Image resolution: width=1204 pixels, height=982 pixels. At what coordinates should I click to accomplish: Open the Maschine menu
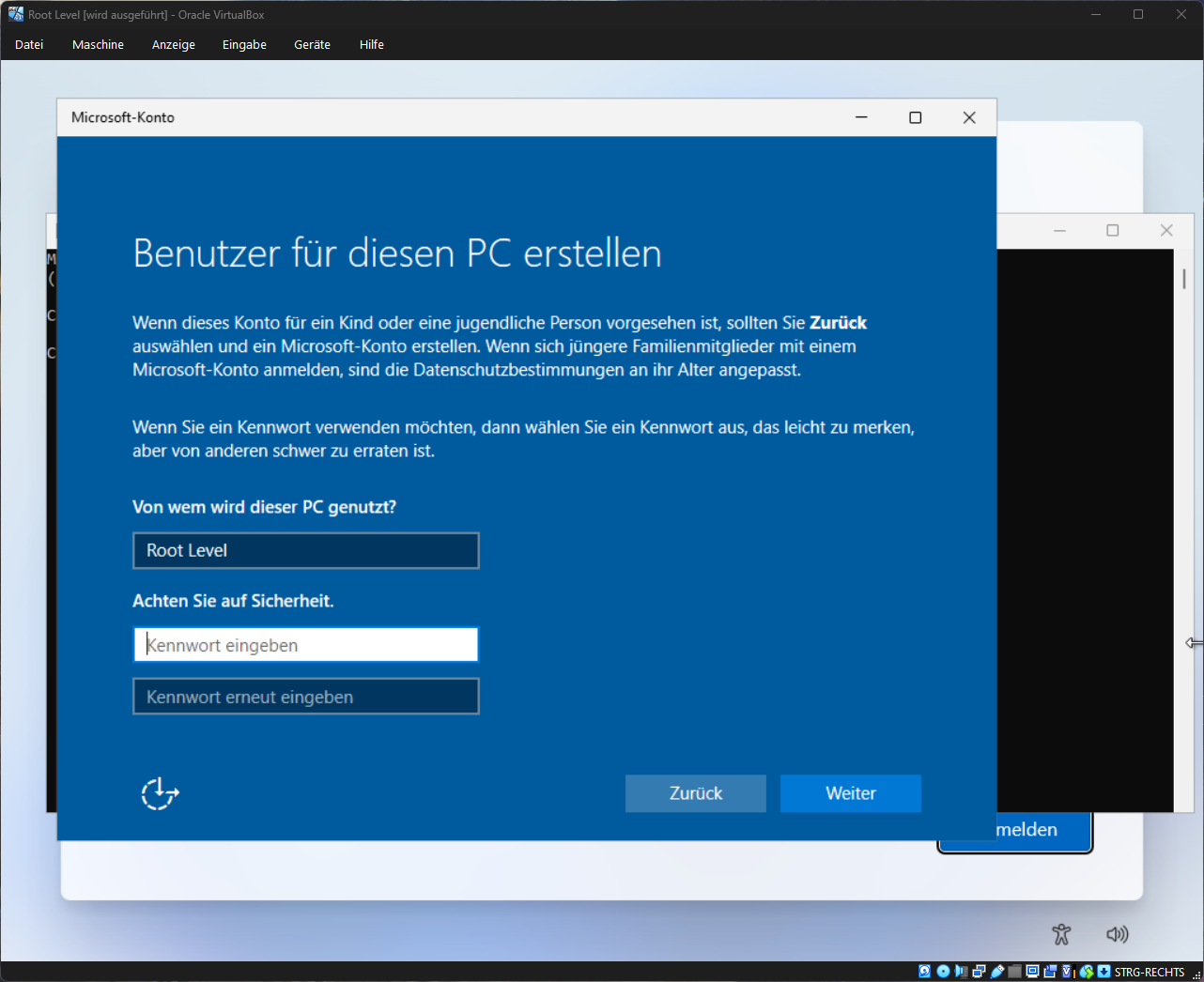(98, 44)
